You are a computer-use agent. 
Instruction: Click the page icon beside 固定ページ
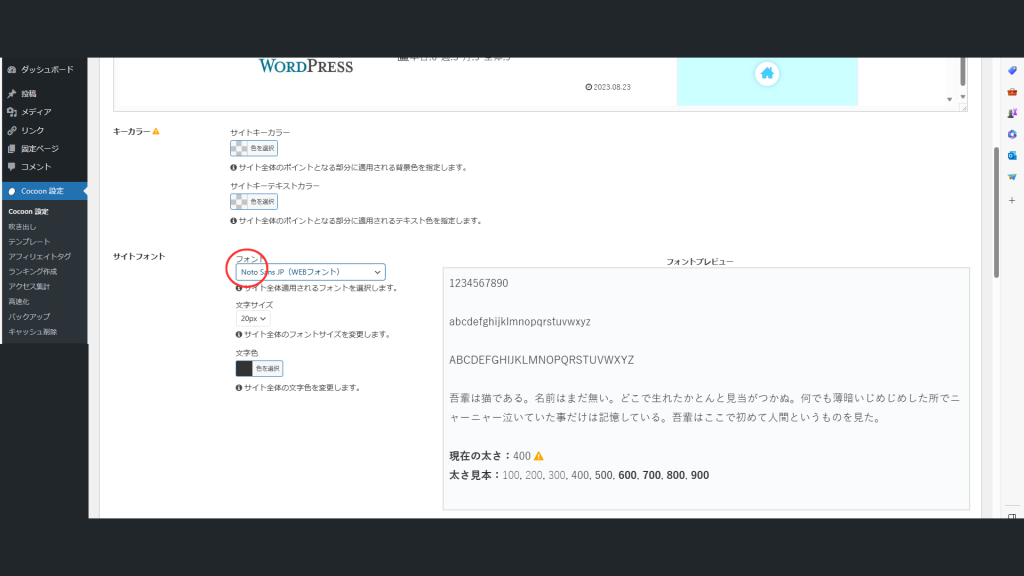(12, 148)
